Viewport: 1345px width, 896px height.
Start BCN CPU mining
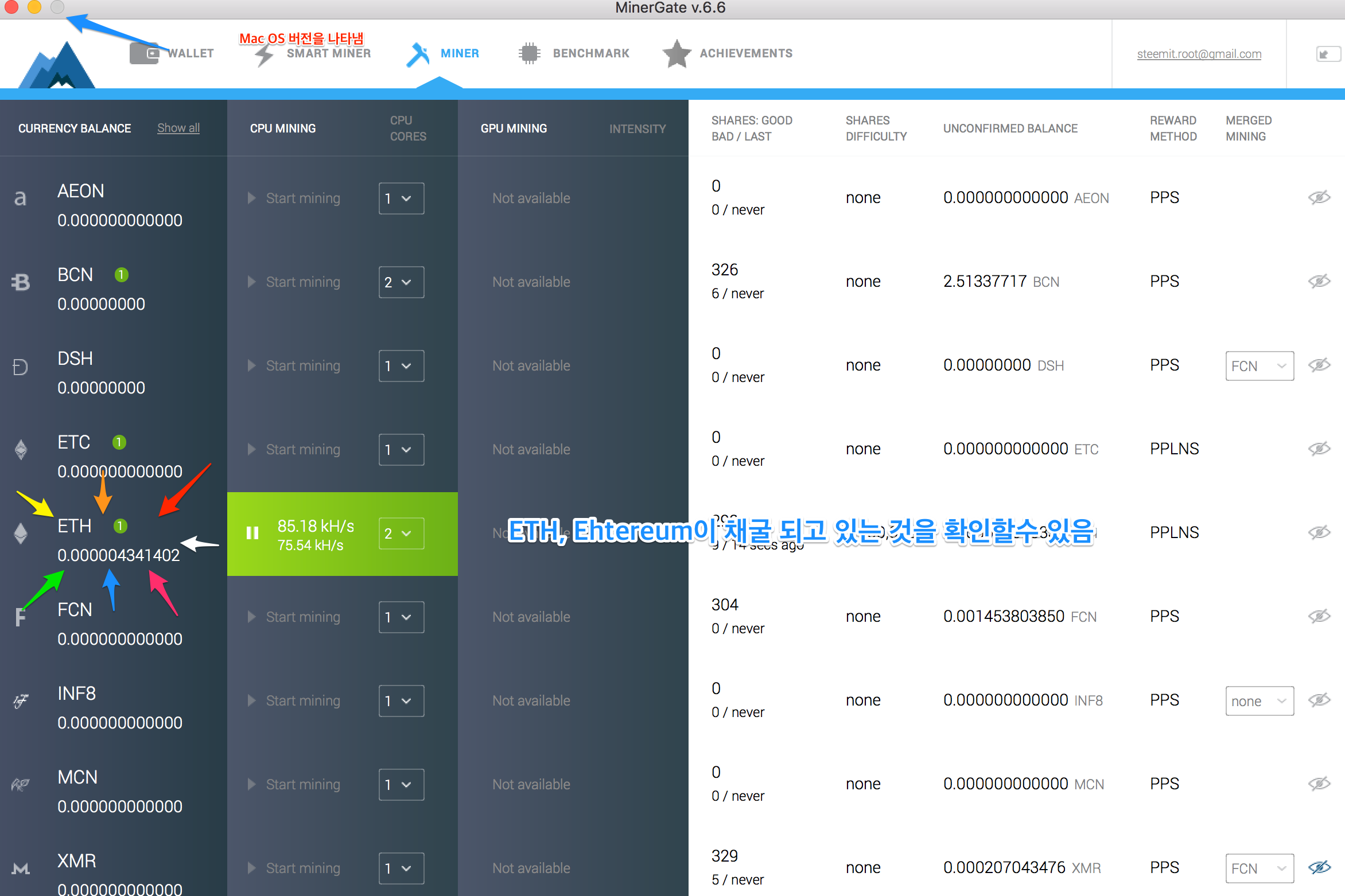(x=294, y=282)
